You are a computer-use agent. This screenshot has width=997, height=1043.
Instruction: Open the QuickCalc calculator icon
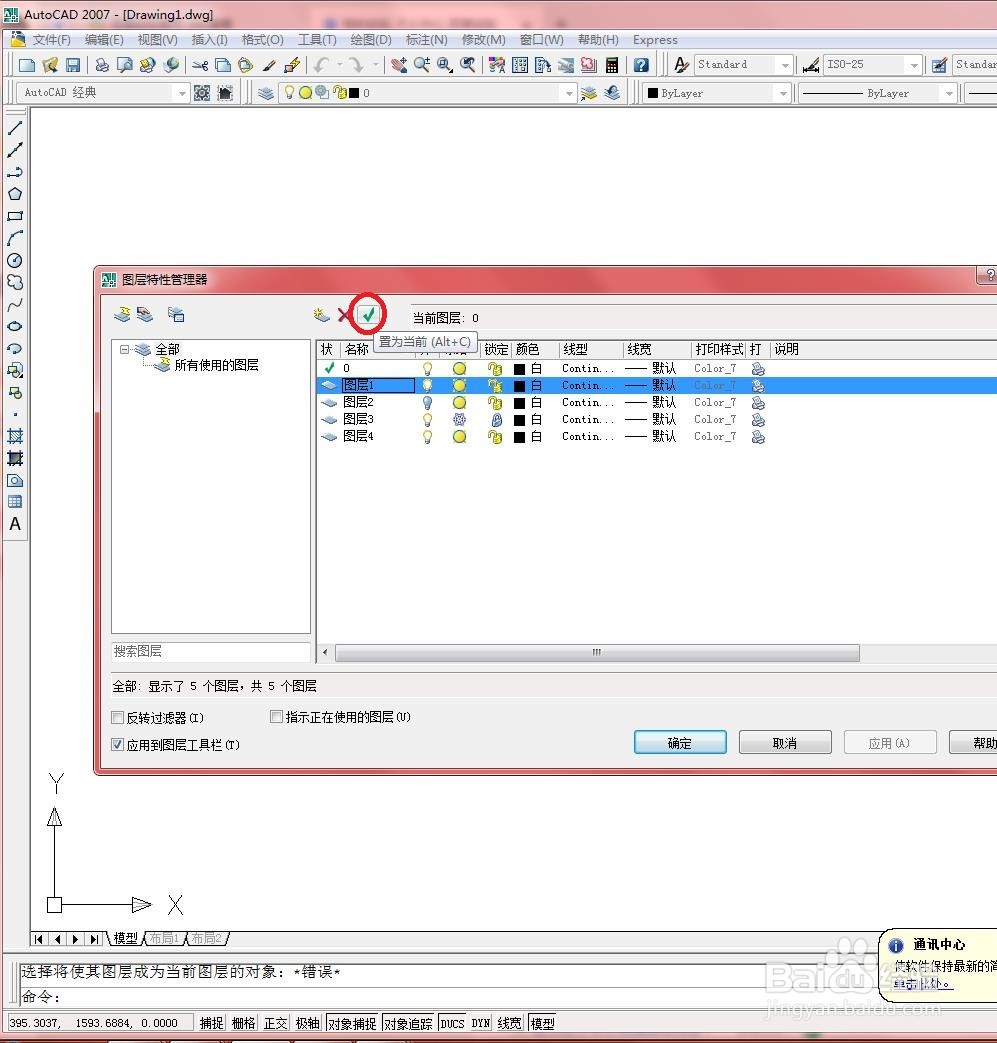(x=612, y=65)
